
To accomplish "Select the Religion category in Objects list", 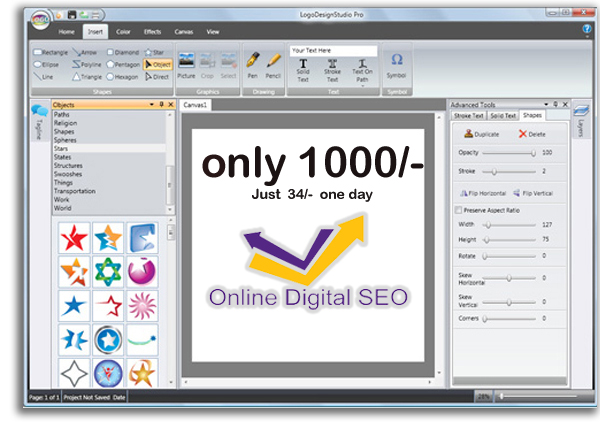I will click(x=109, y=123).
